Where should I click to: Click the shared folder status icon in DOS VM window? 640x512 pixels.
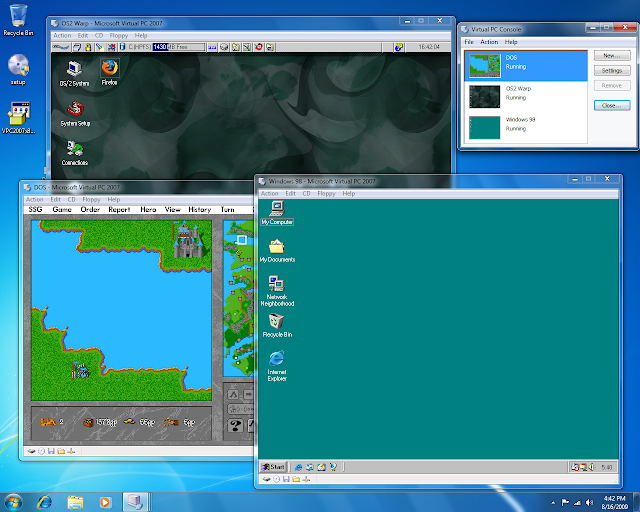(x=61, y=451)
